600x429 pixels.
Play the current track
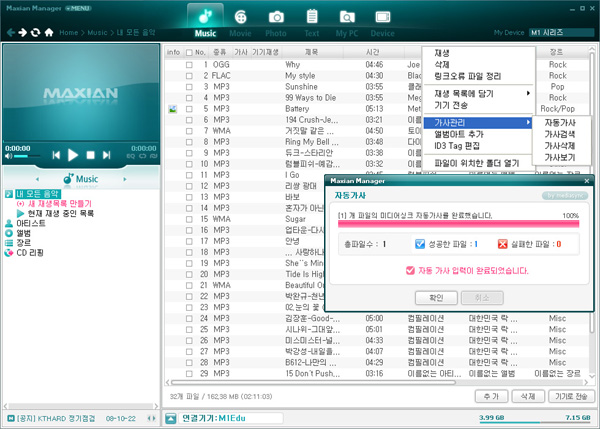tap(73, 155)
